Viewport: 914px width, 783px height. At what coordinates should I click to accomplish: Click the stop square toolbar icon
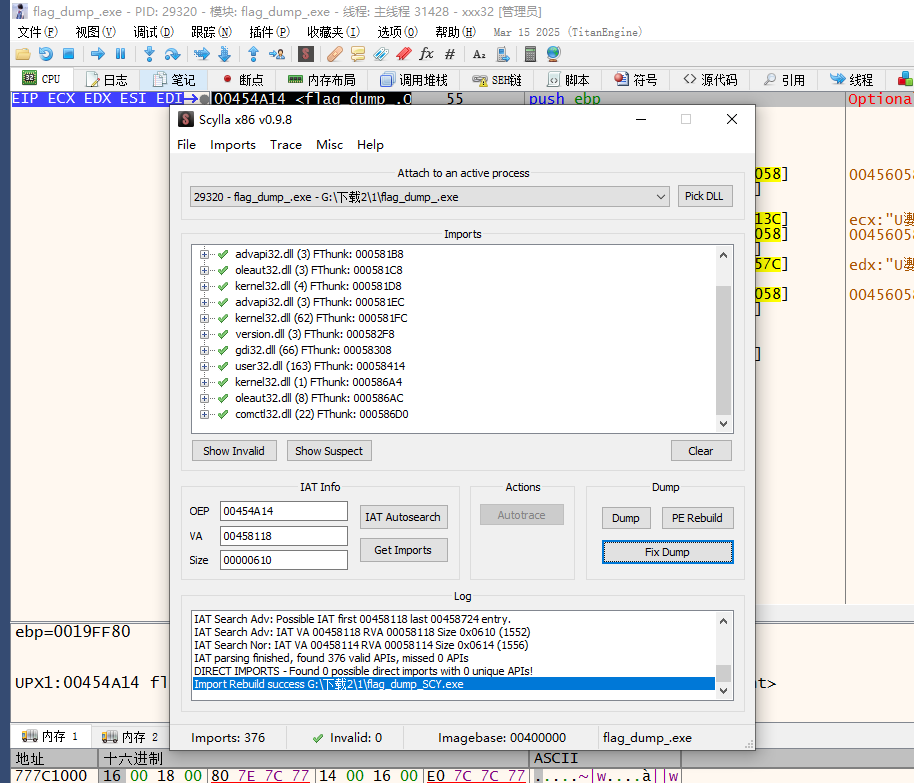coord(69,54)
